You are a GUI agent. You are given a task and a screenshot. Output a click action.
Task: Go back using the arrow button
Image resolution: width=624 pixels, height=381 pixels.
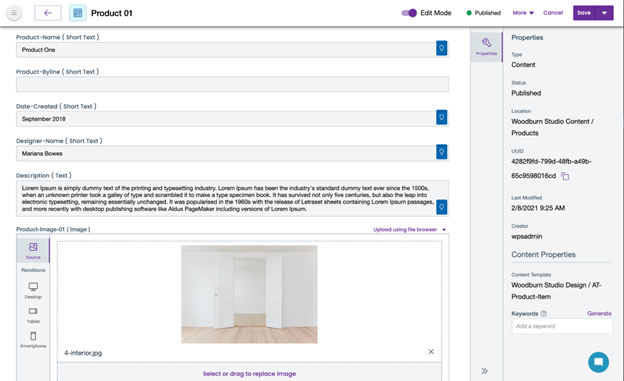[48, 13]
